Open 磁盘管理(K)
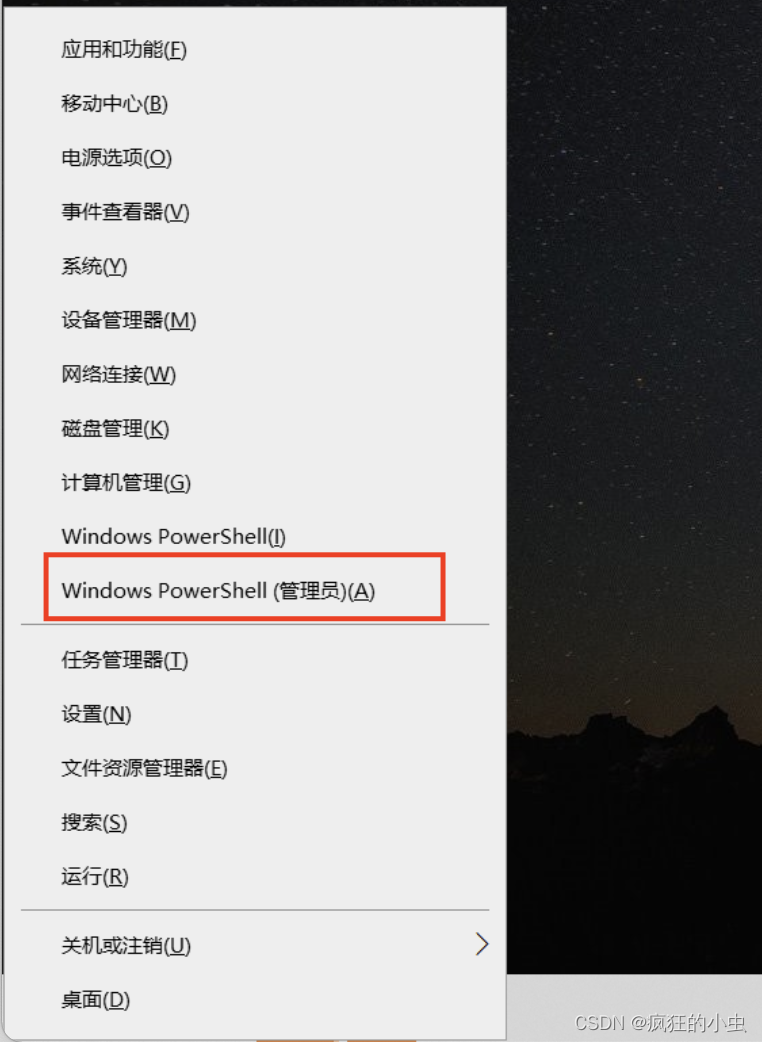 pos(255,429)
